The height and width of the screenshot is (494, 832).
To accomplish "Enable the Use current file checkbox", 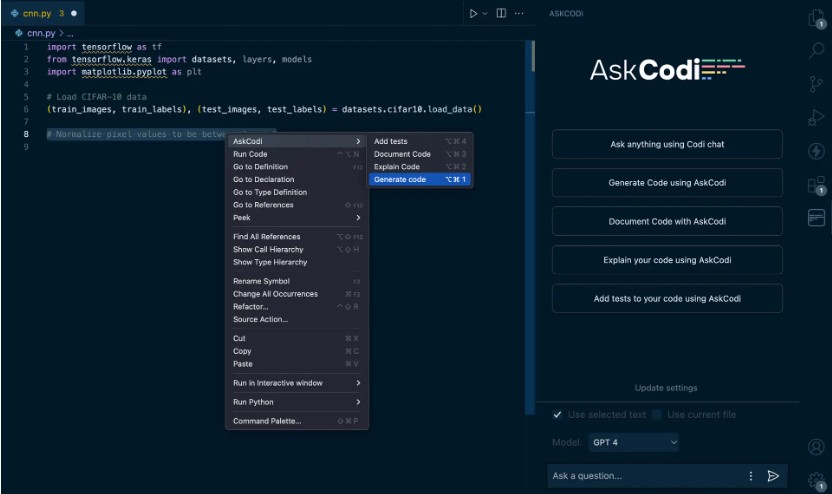I will pyautogui.click(x=657, y=414).
